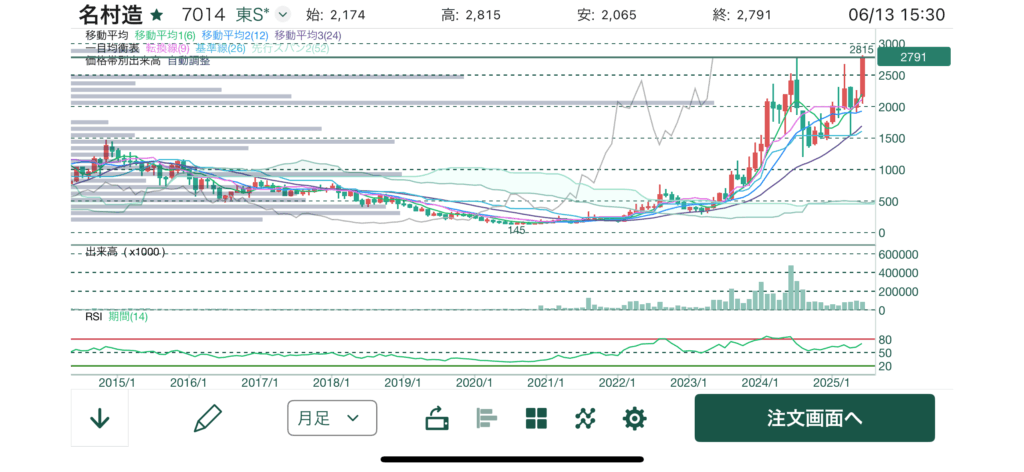The height and width of the screenshot is (472, 1024).
Task: Open the 月足 timeframe dropdown
Action: (x=332, y=418)
